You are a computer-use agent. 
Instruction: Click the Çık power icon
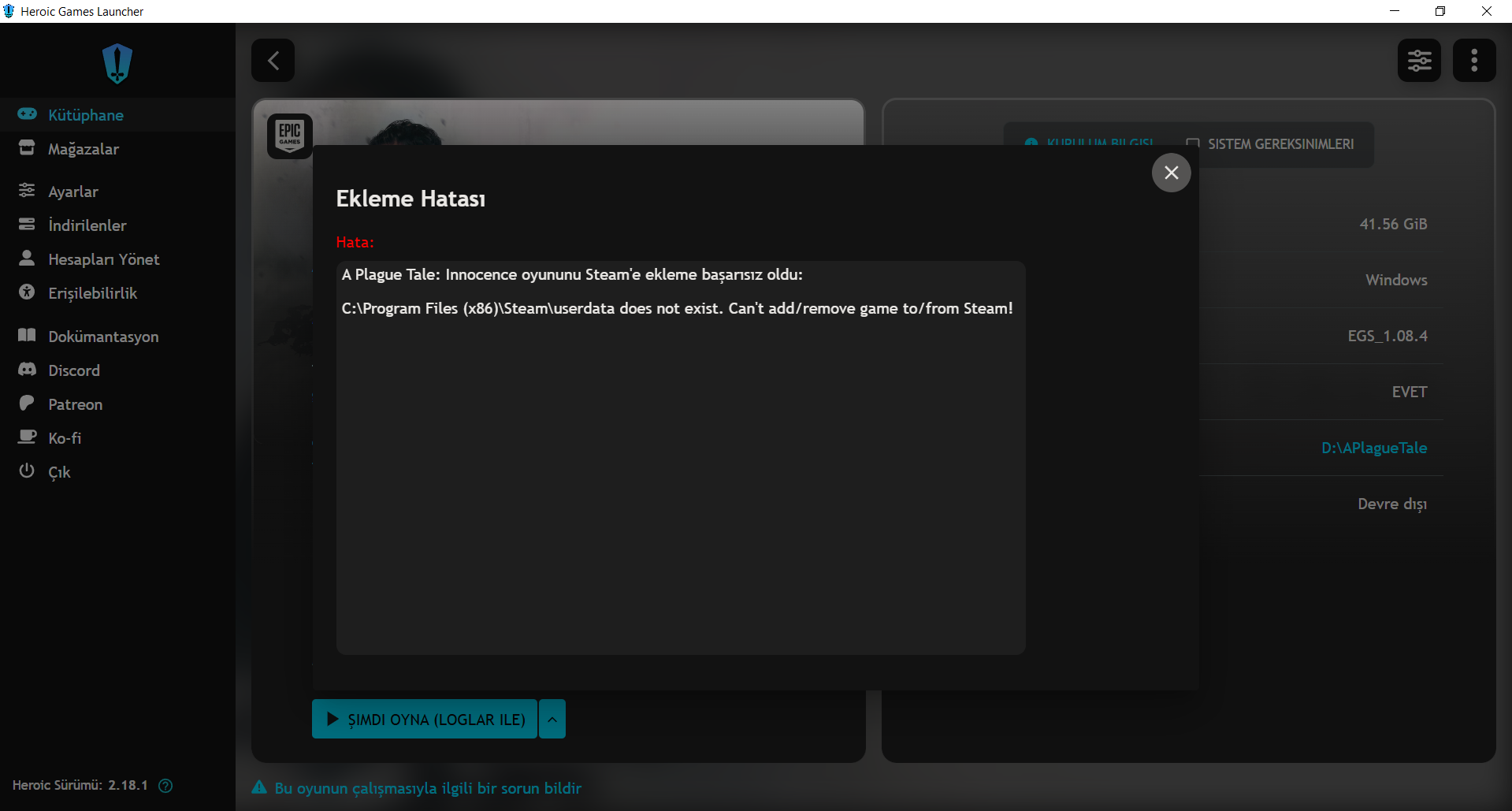coord(27,471)
